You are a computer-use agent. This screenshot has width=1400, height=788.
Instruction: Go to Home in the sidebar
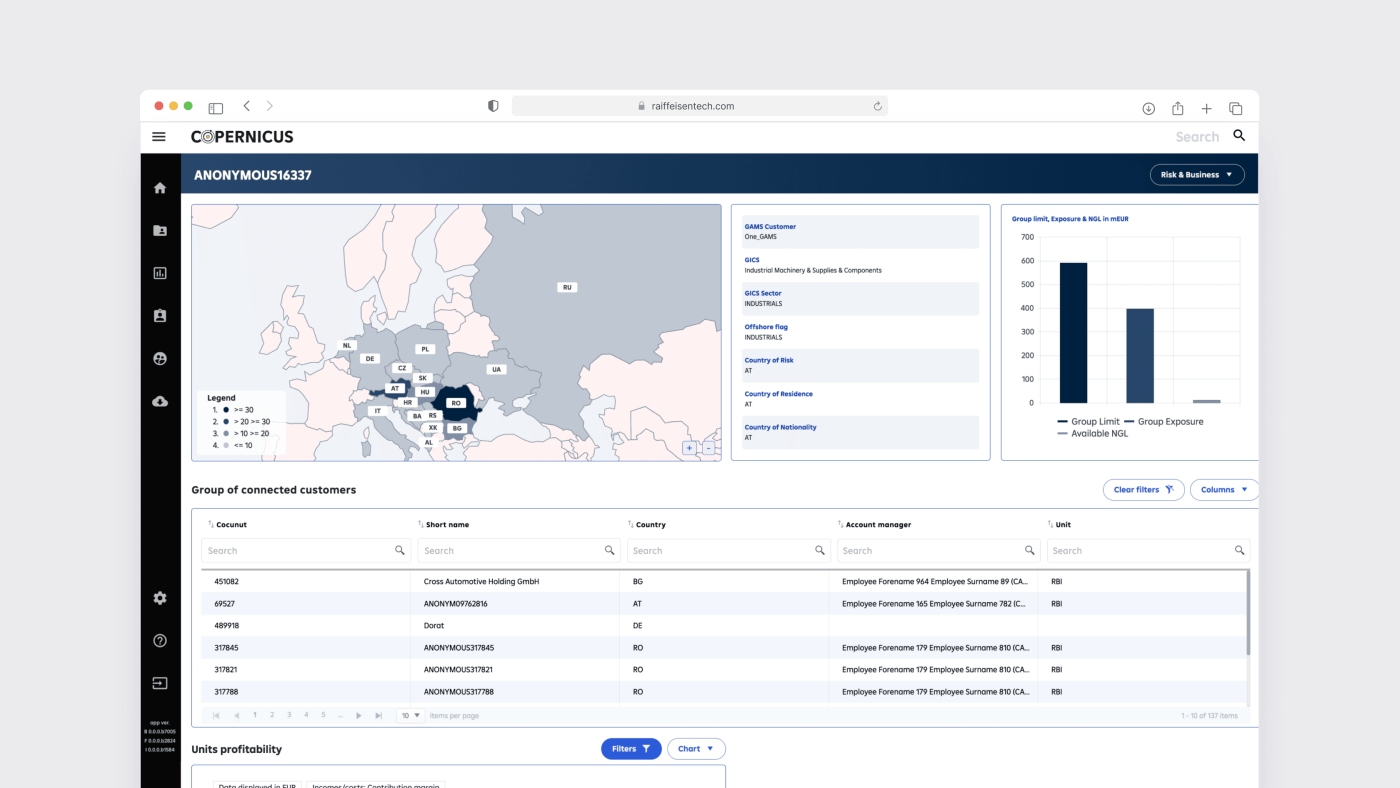[160, 188]
